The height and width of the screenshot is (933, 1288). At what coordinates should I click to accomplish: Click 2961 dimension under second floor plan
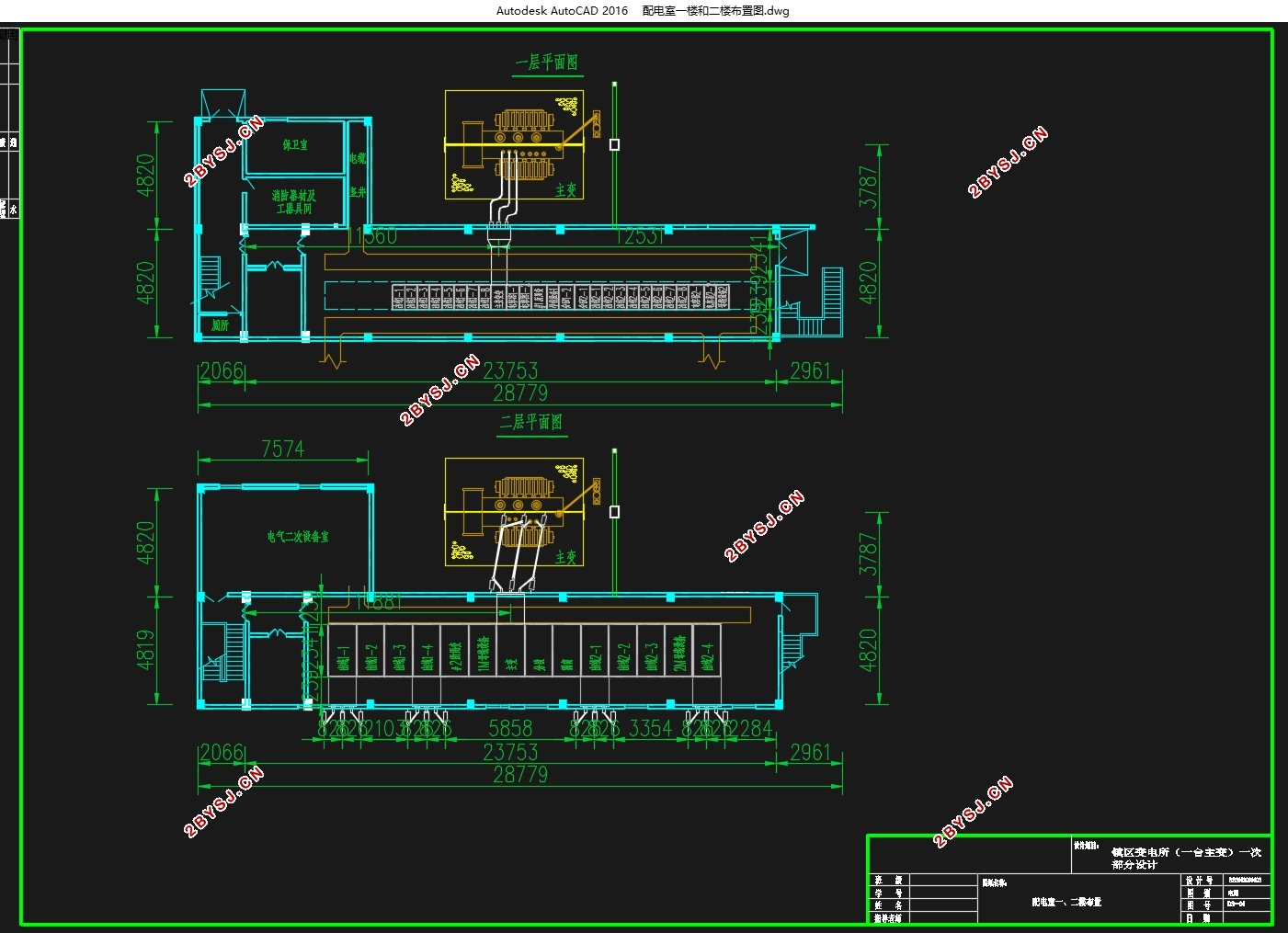[810, 752]
